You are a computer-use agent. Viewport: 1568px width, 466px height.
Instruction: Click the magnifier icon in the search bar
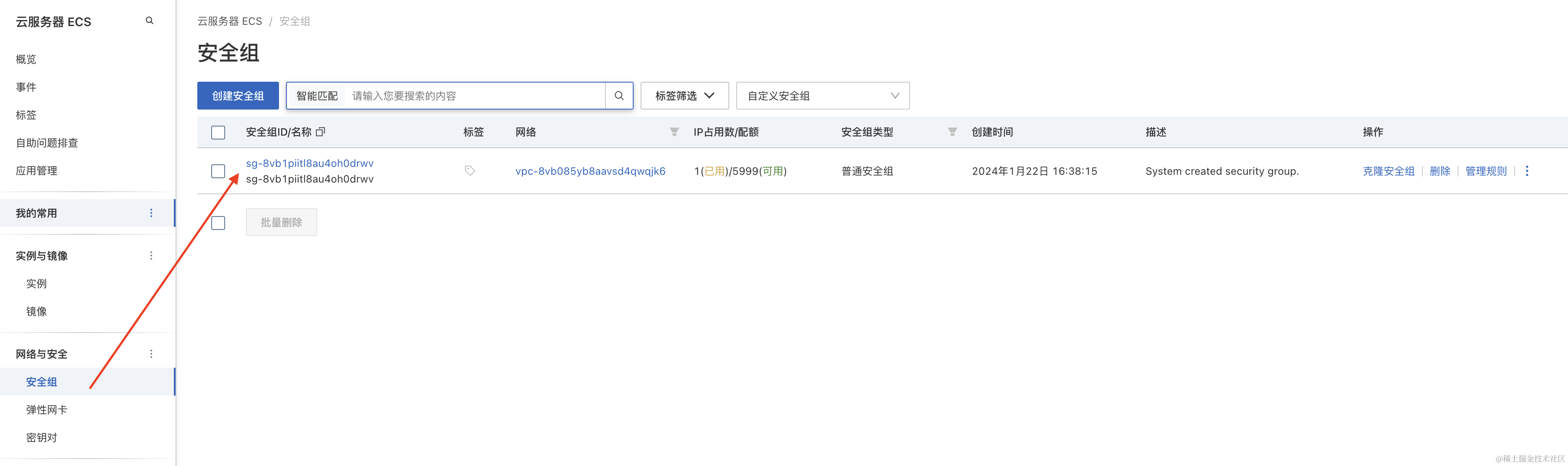tap(620, 96)
